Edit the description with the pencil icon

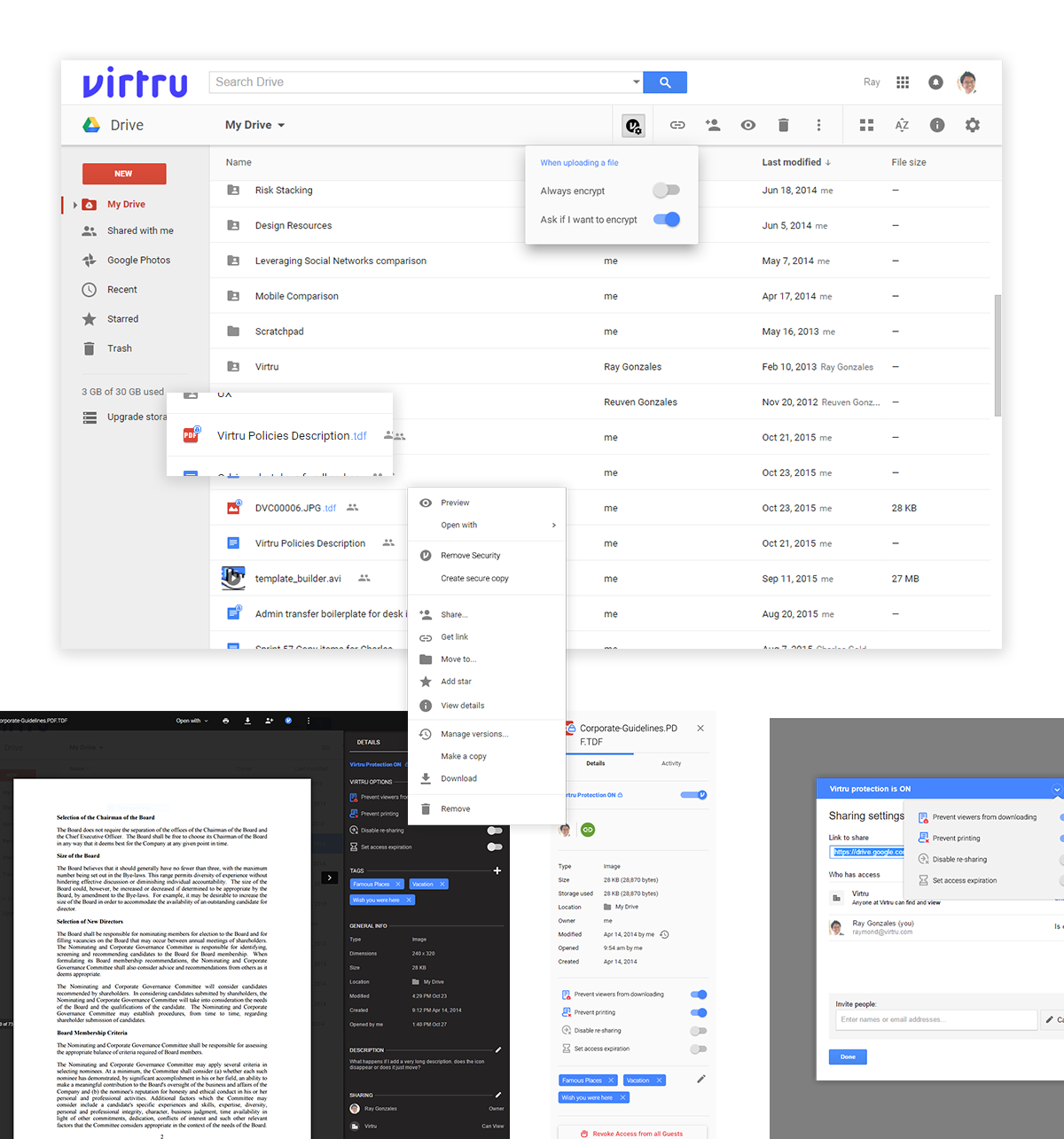(498, 1049)
